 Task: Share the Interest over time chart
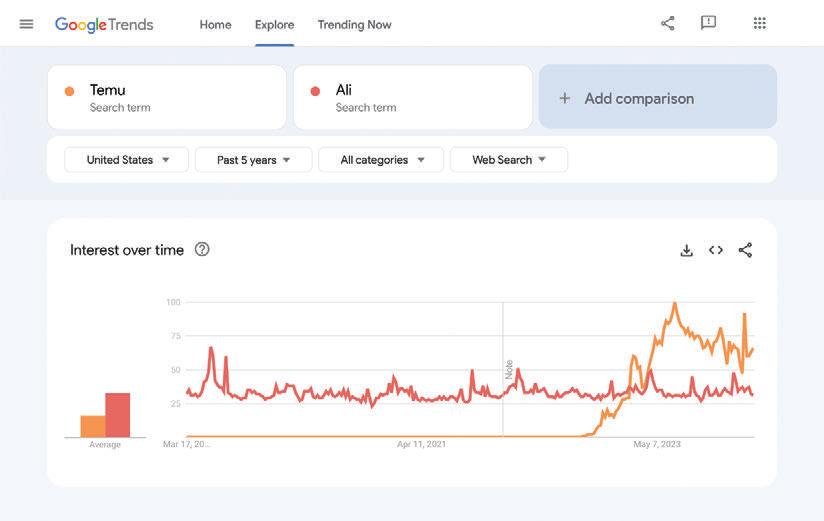(745, 250)
